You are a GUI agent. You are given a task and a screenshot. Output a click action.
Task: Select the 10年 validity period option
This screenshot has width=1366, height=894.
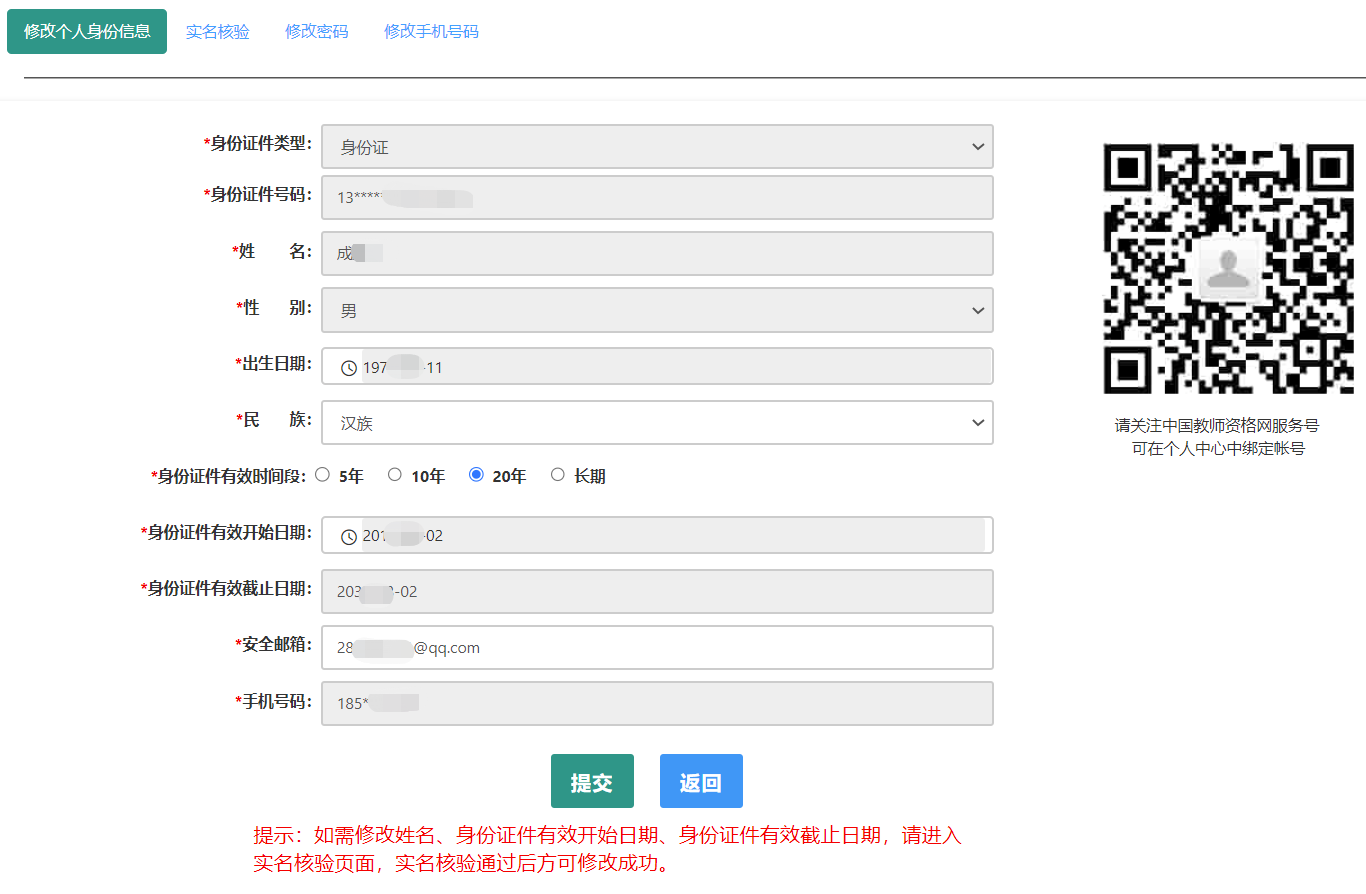click(x=395, y=475)
